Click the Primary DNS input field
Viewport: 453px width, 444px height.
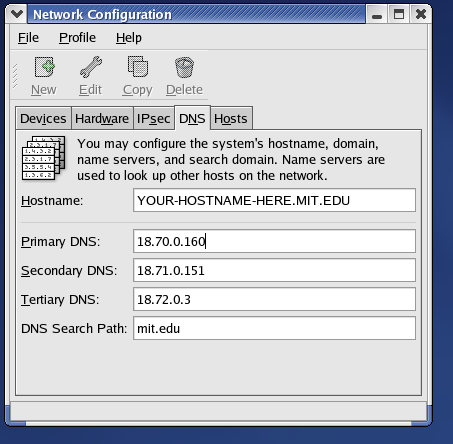(274, 241)
